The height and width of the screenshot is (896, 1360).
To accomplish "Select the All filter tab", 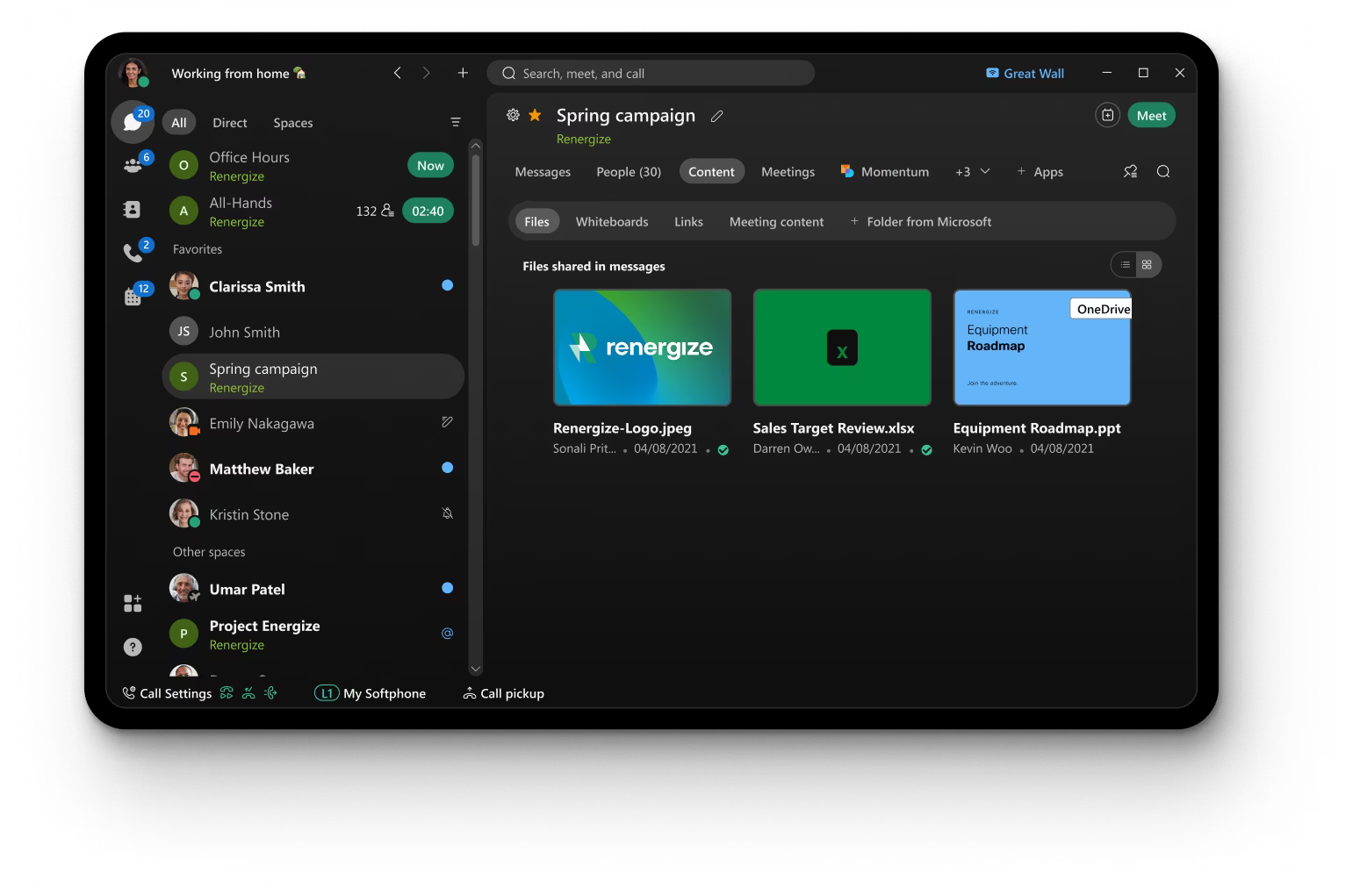I will click(179, 123).
